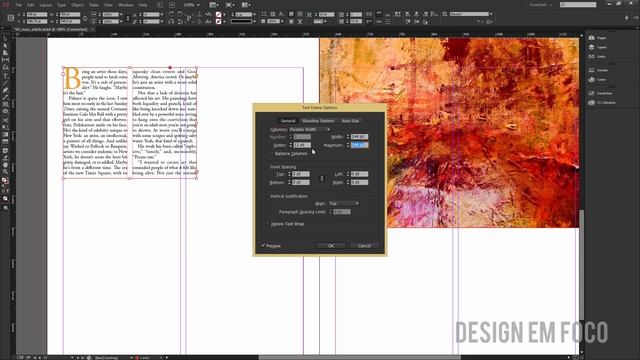Open the Object menu

coord(77,5)
